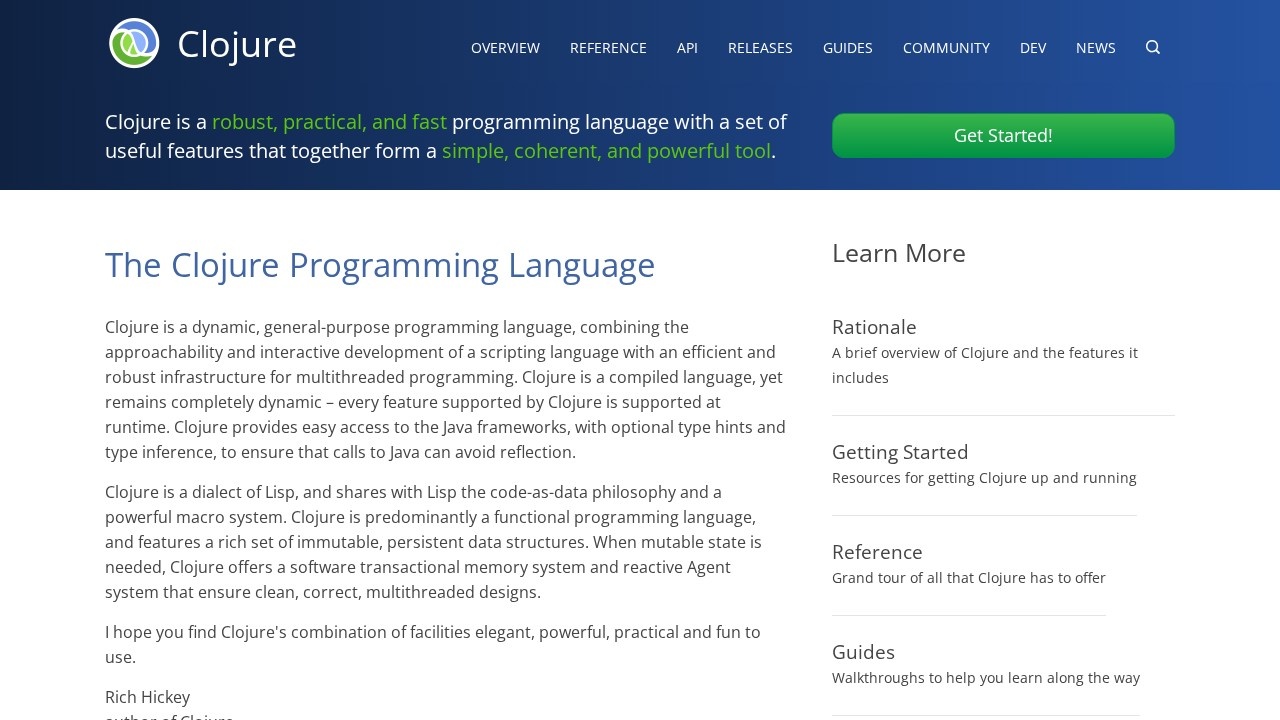1280x720 pixels.
Task: Open the Reference link under Learn More
Action: pos(877,552)
